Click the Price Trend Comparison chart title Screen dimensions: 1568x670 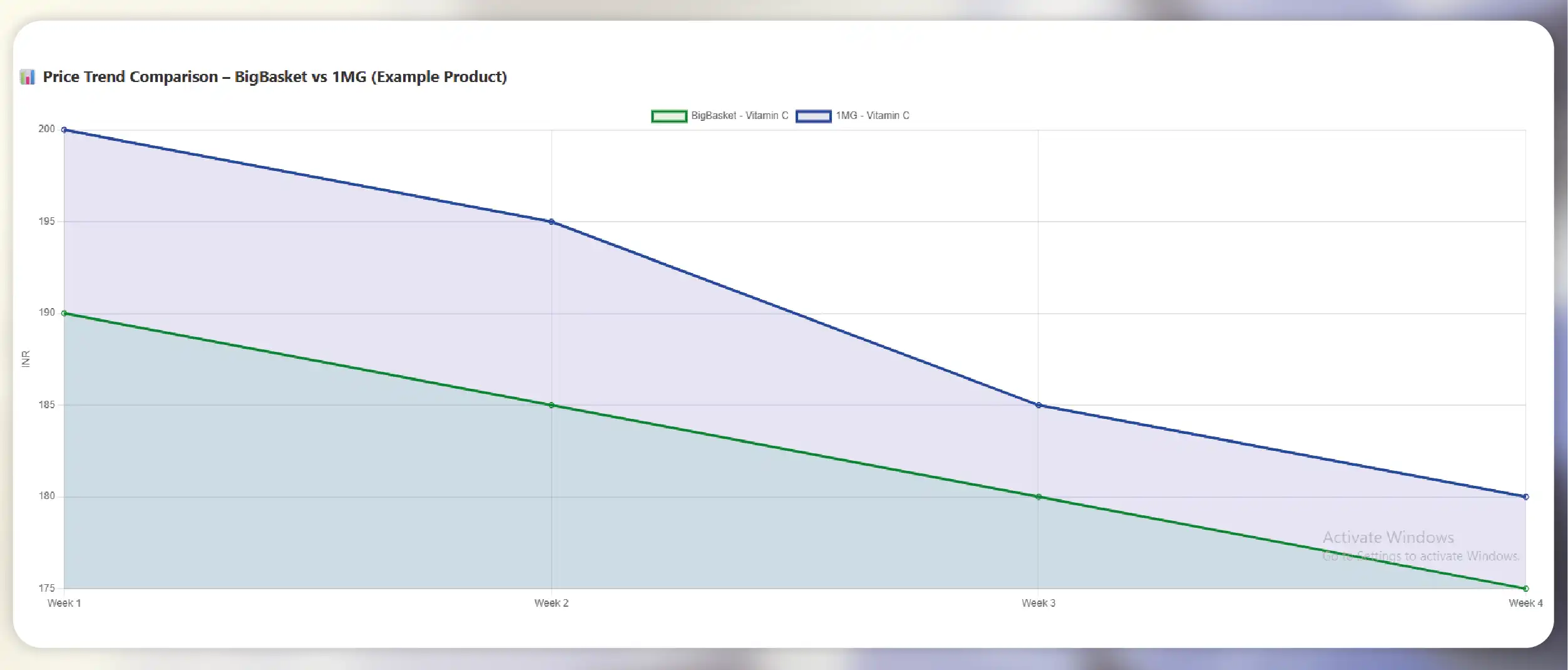click(x=275, y=77)
